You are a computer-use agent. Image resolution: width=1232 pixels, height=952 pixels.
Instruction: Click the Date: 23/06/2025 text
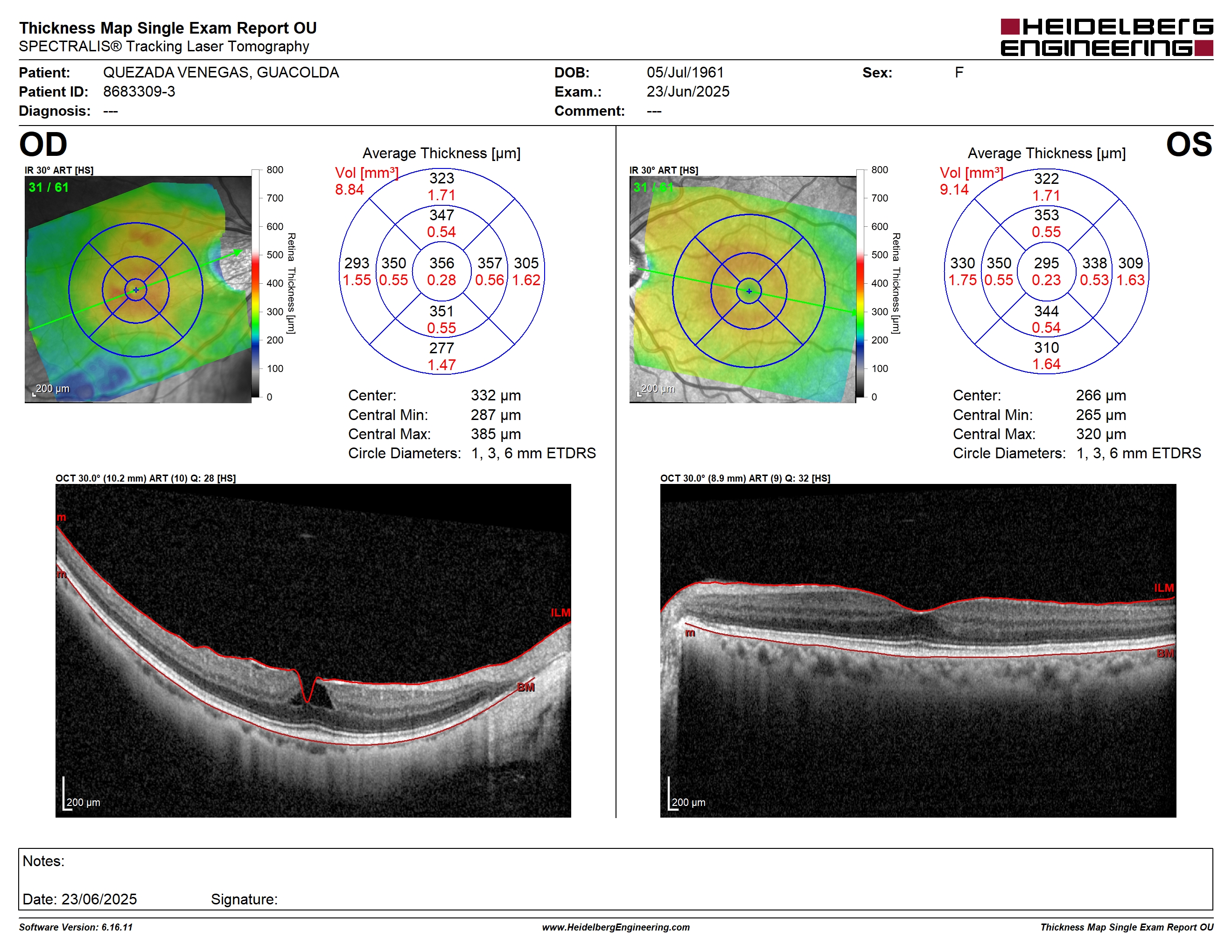point(79,899)
